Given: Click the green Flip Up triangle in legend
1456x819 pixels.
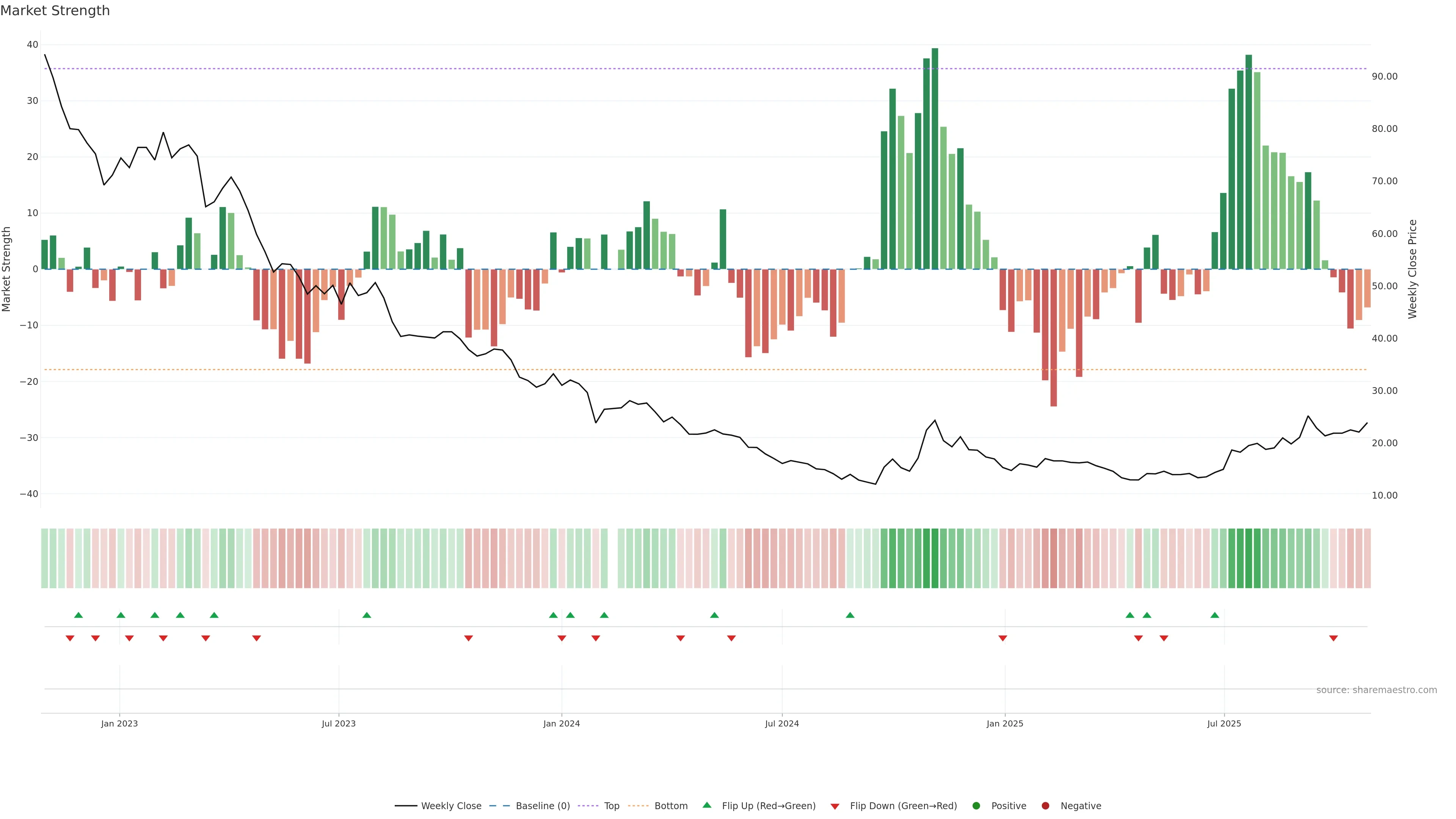Looking at the screenshot, I should pyautogui.click(x=706, y=805).
